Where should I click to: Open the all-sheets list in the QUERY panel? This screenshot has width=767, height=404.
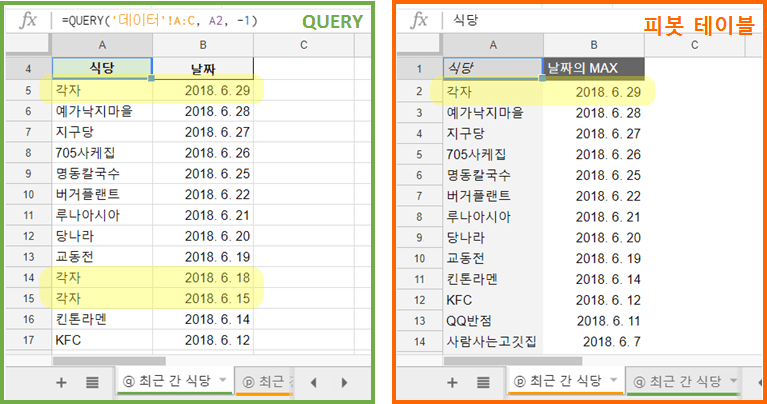coord(92,381)
